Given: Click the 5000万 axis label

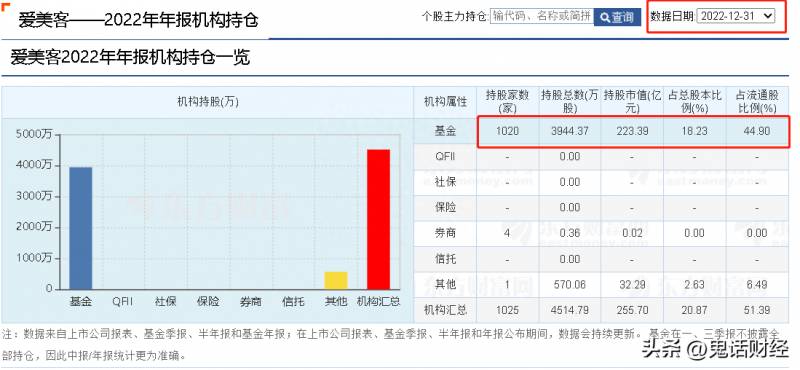Looking at the screenshot, I should click(35, 134).
